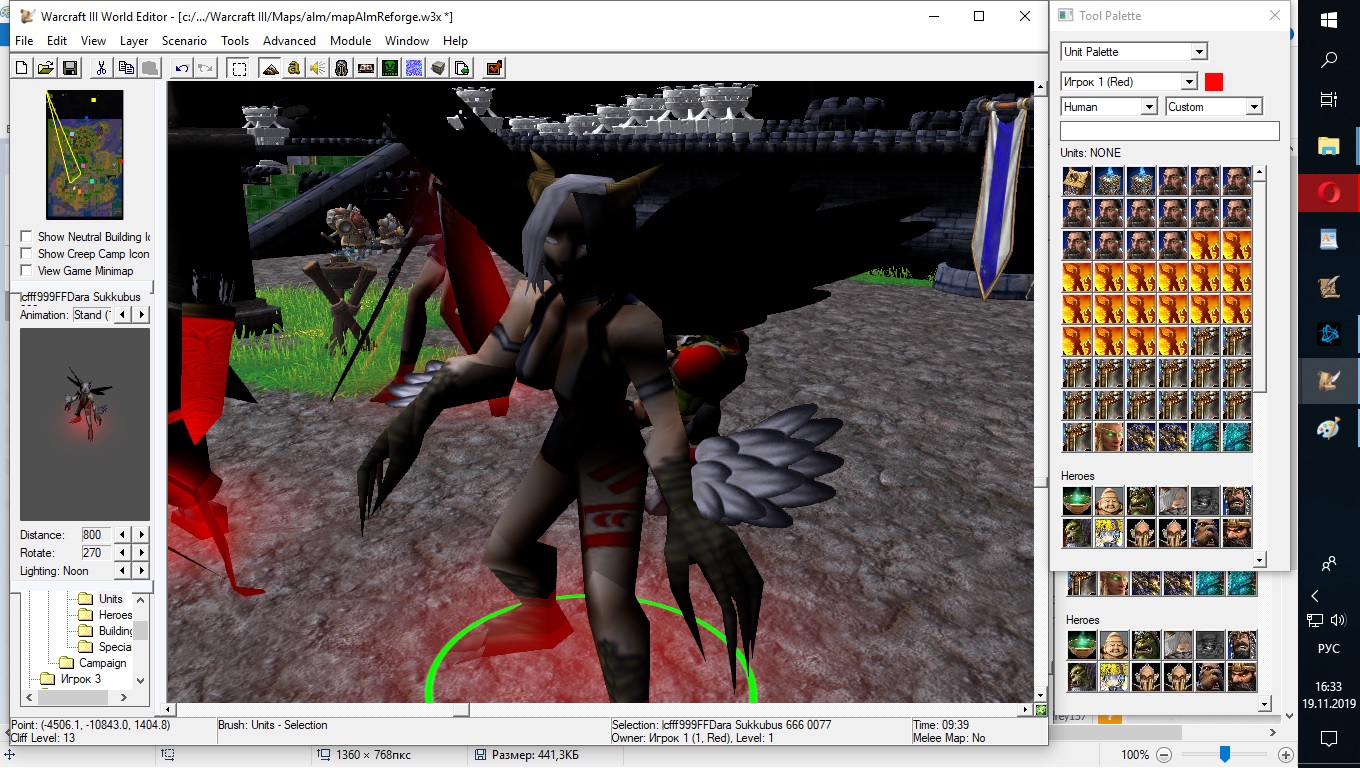1360x768 pixels.
Task: Click the red player color swatch
Action: pyautogui.click(x=1214, y=82)
